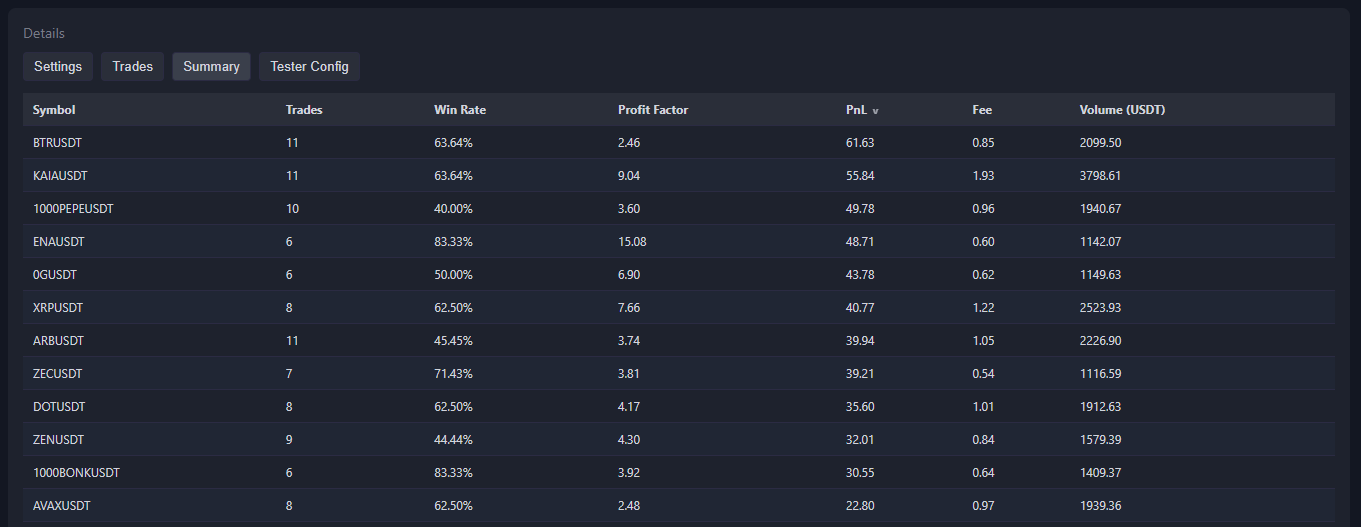Sort table by Symbol column header
This screenshot has height=527, width=1361.
[54, 110]
